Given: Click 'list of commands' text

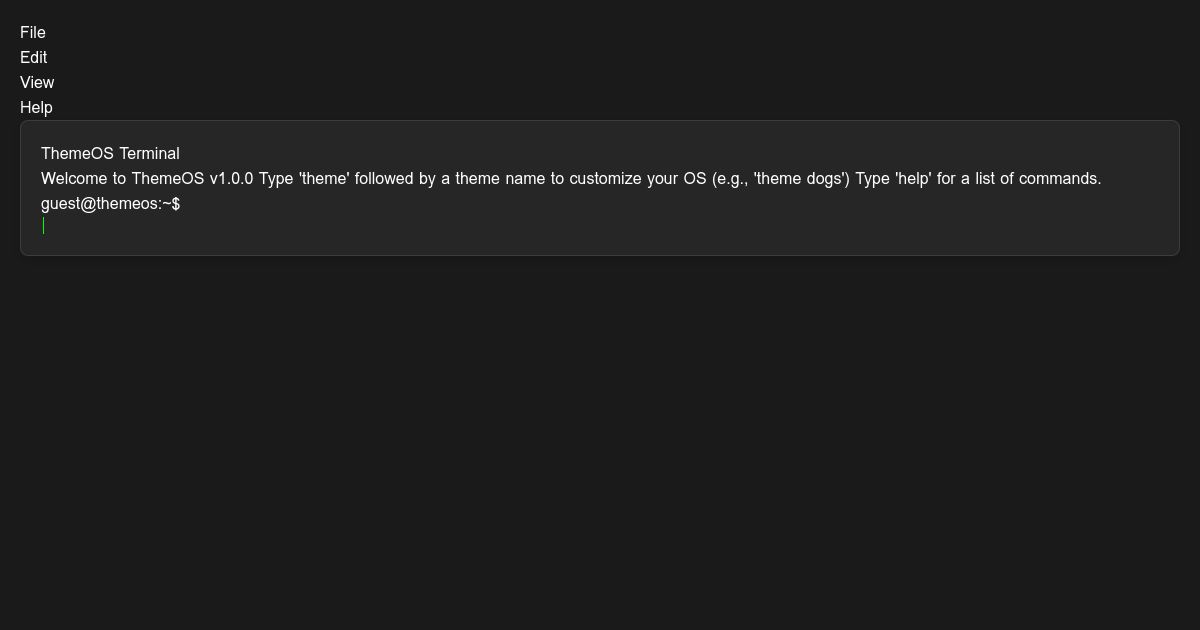Looking at the screenshot, I should click(x=1038, y=179).
